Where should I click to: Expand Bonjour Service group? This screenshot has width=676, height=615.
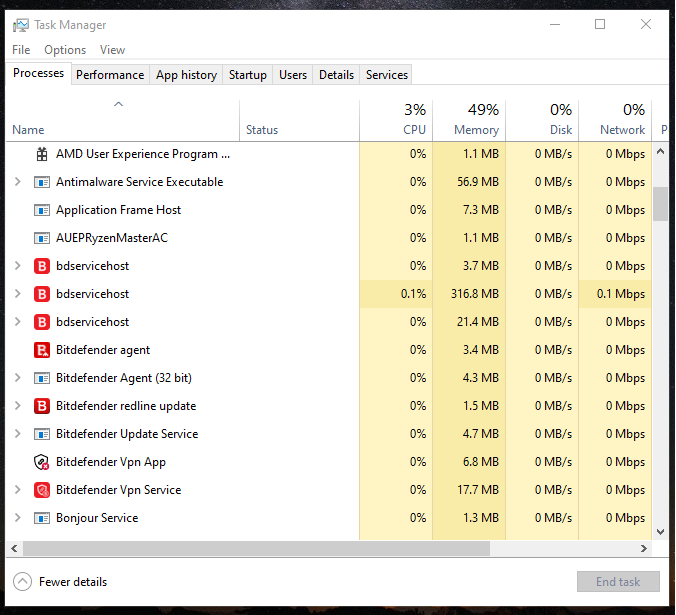(17, 518)
